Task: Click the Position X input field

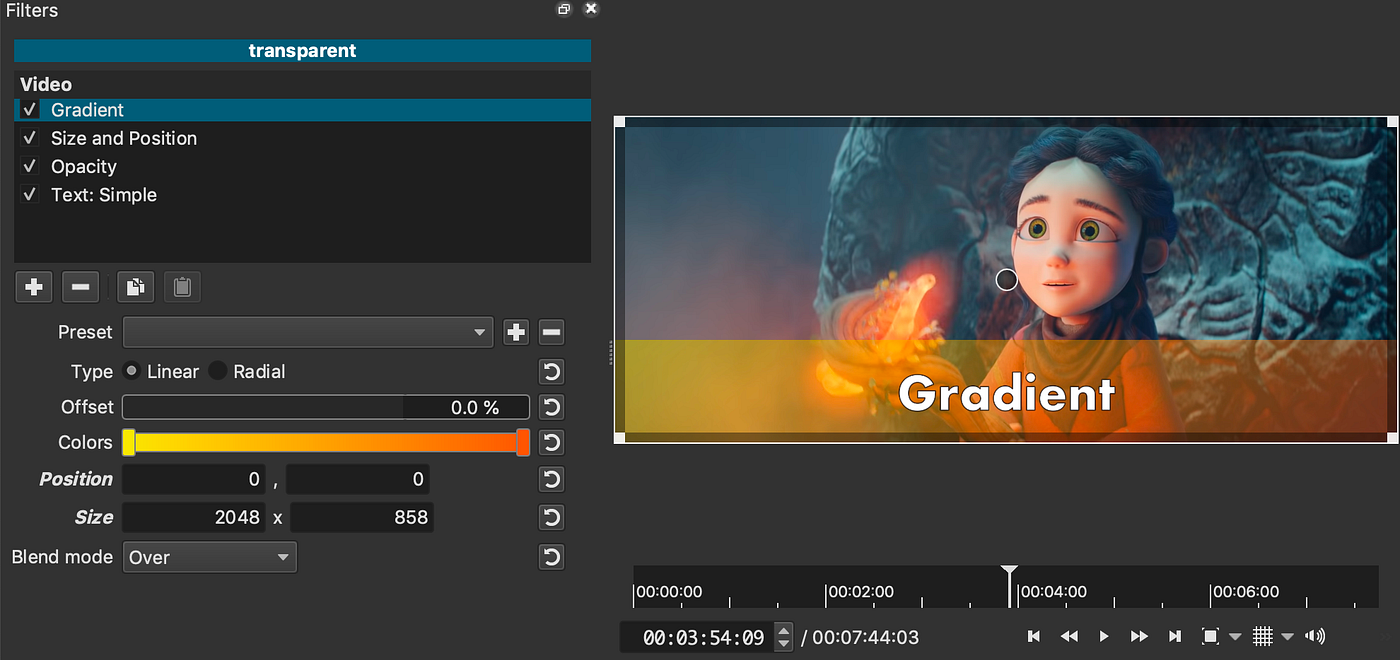Action: [193, 480]
